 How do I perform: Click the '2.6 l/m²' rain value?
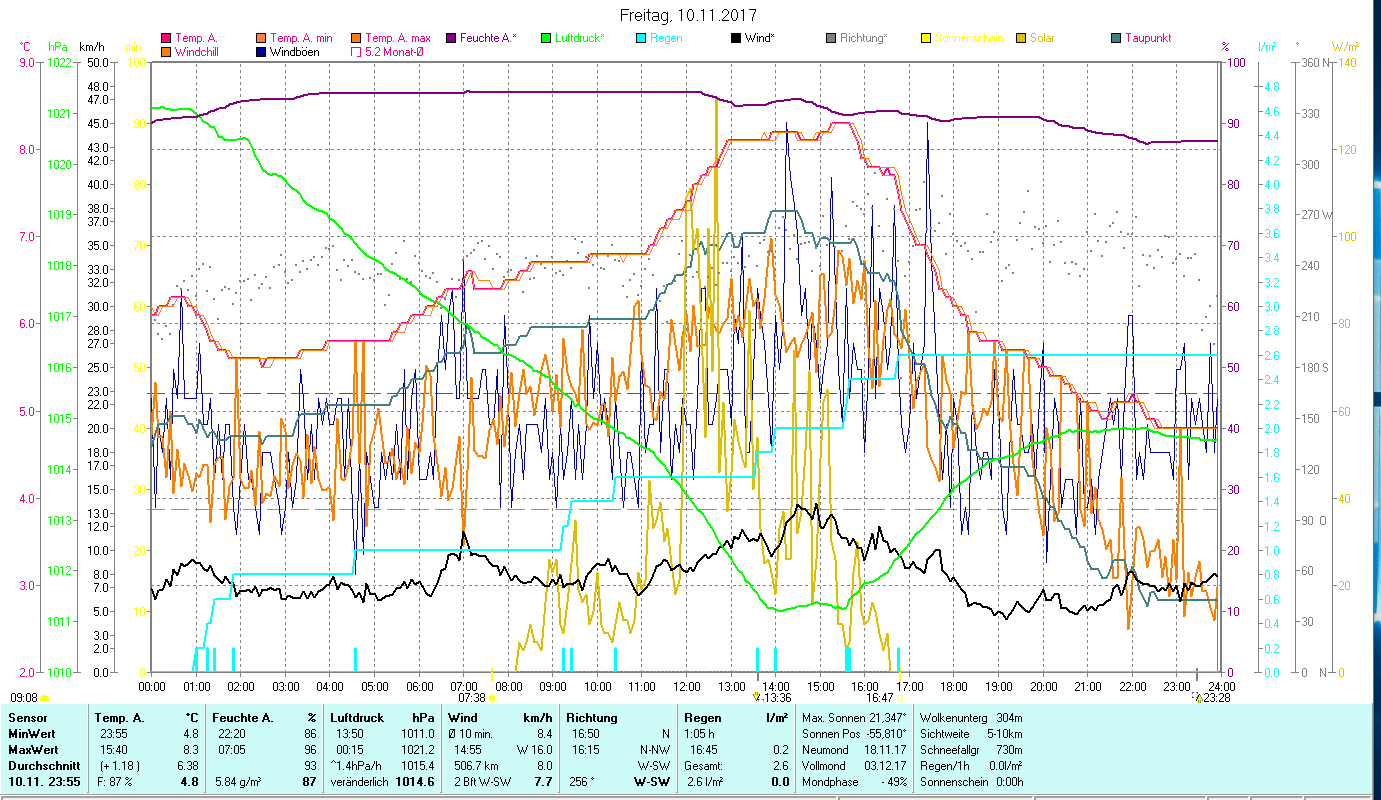pos(705,782)
